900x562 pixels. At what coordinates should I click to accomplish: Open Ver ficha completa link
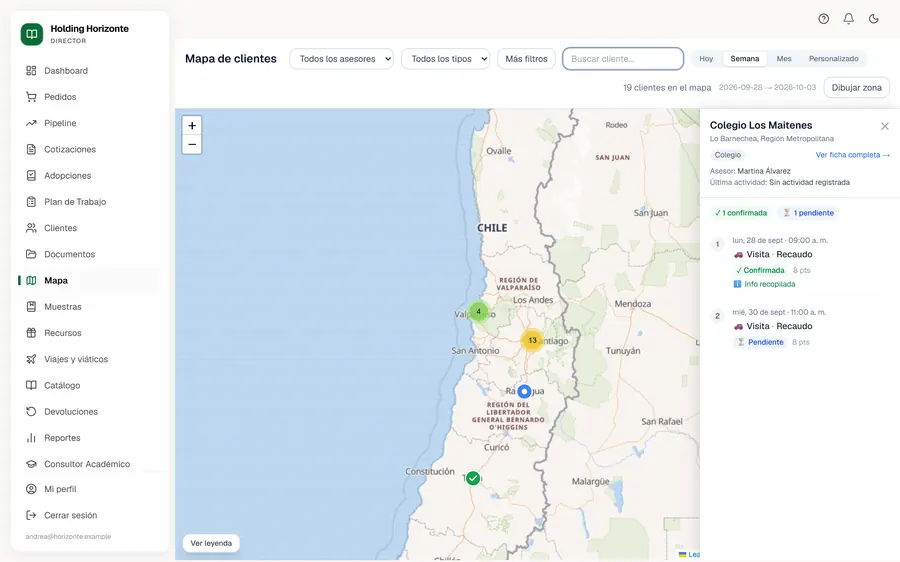(x=852, y=155)
